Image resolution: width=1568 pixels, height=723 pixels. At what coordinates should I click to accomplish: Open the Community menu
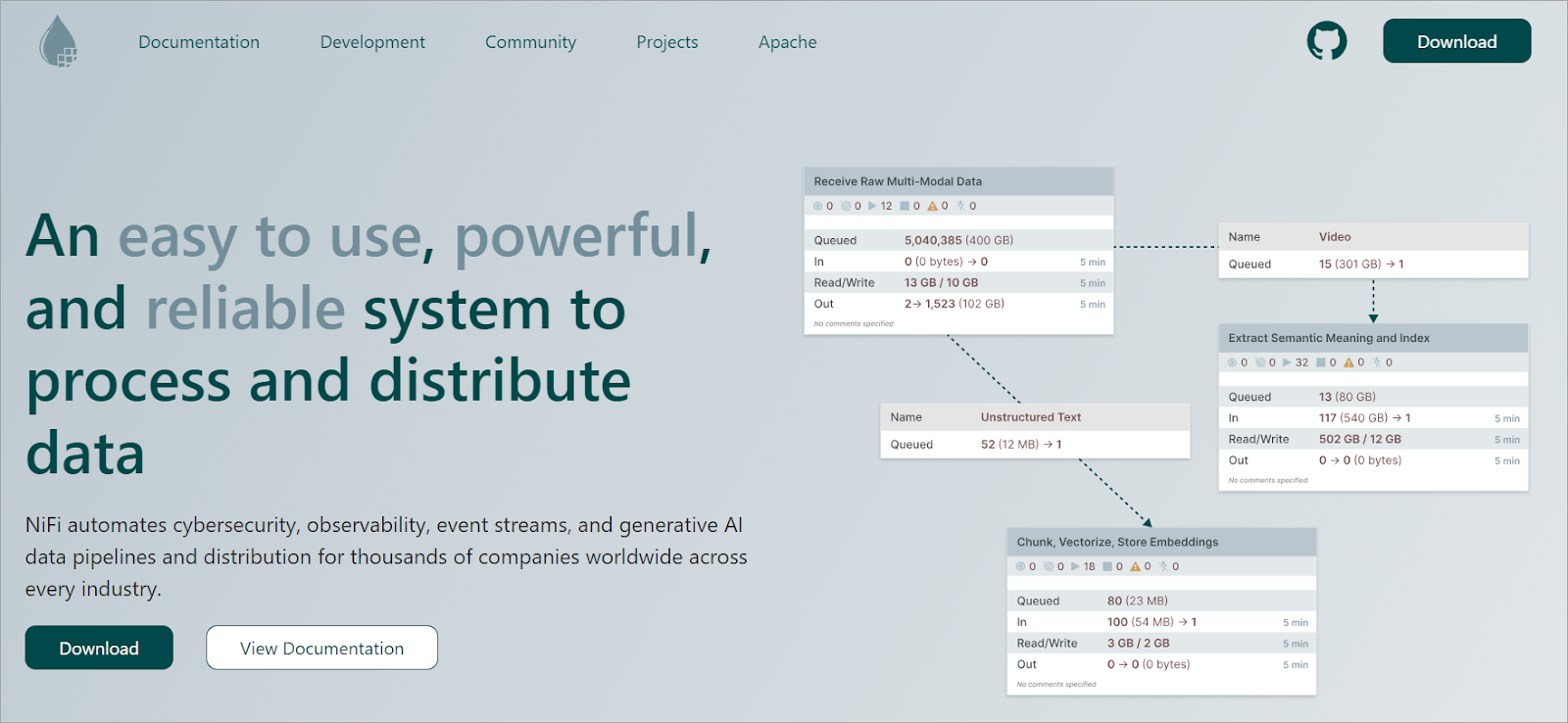pos(530,42)
